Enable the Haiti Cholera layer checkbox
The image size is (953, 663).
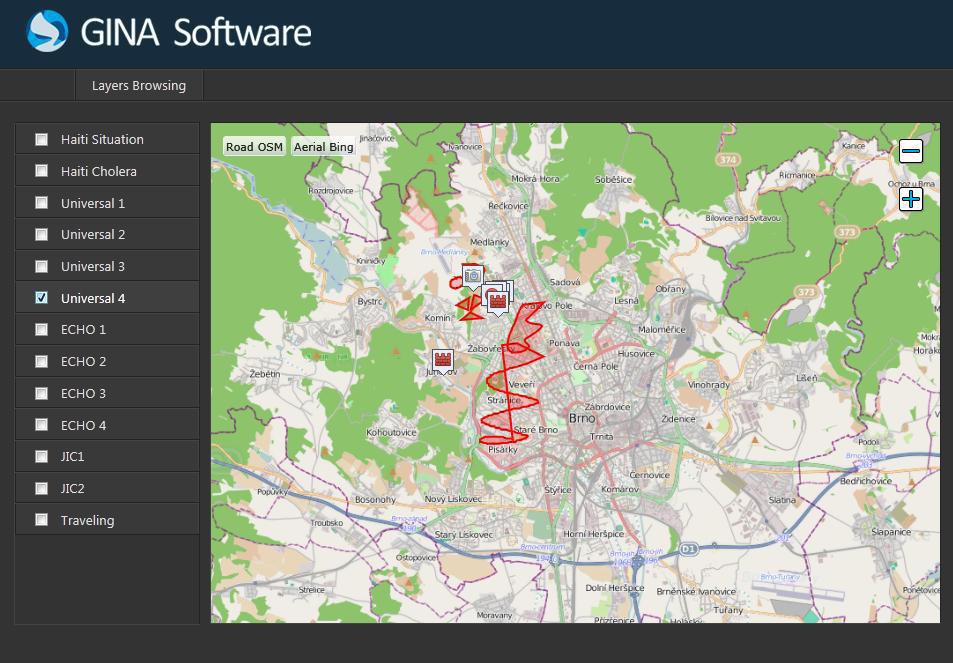[x=41, y=171]
